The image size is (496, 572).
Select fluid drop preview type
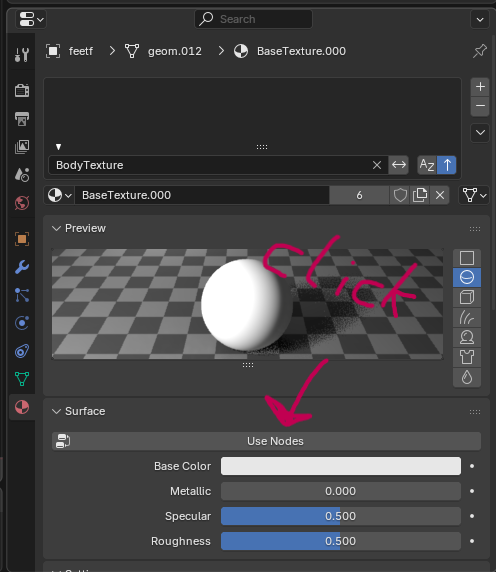coord(467,377)
